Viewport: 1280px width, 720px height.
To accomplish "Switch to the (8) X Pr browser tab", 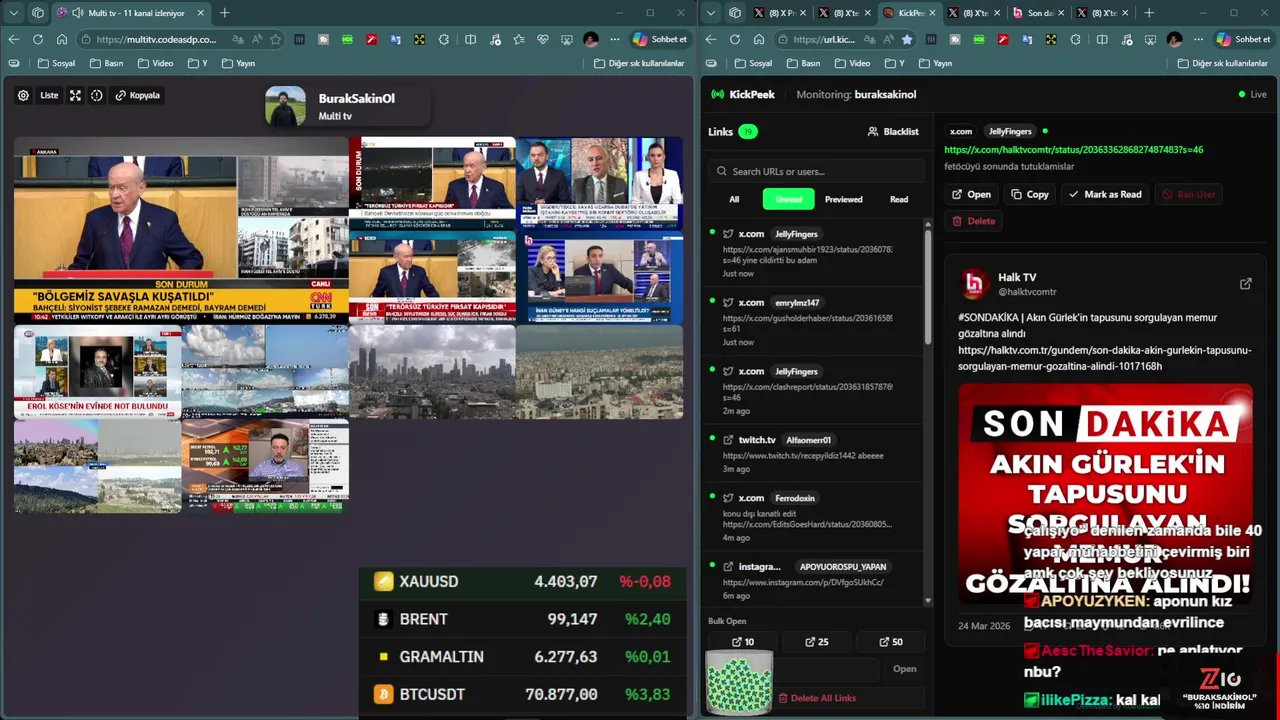I will pyautogui.click(x=780, y=13).
